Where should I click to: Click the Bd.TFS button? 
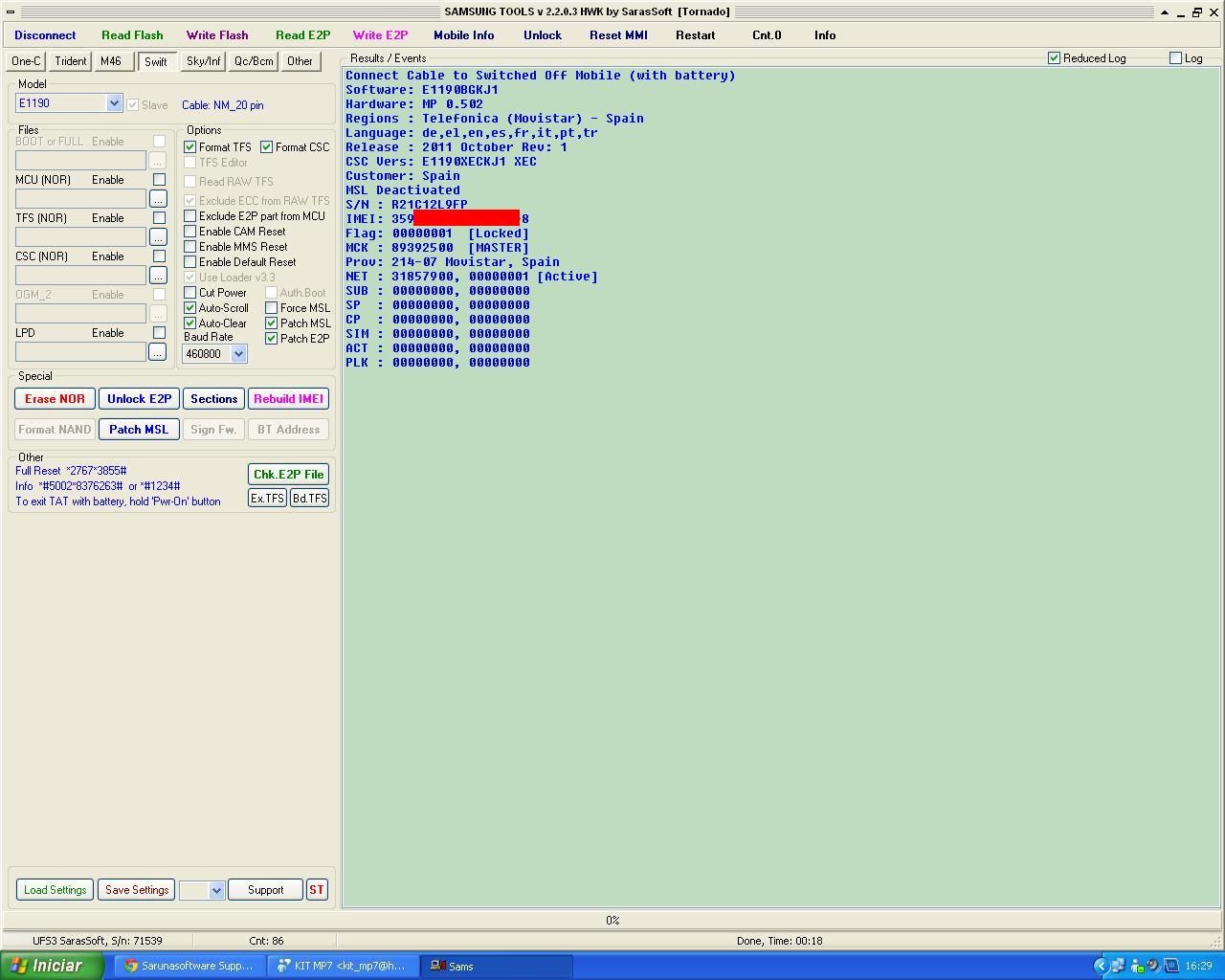pyautogui.click(x=309, y=499)
